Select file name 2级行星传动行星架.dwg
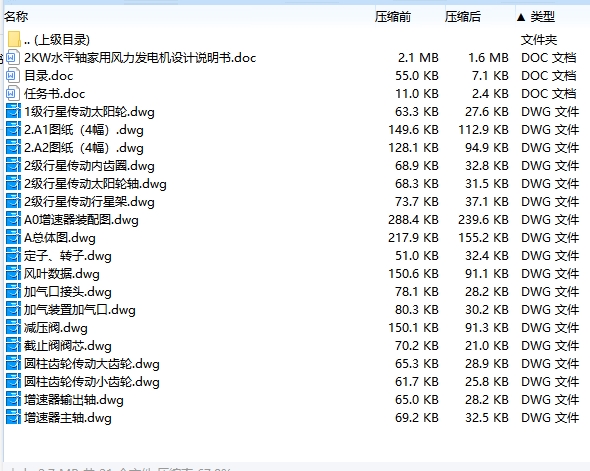The height and width of the screenshot is (471, 590). click(89, 202)
